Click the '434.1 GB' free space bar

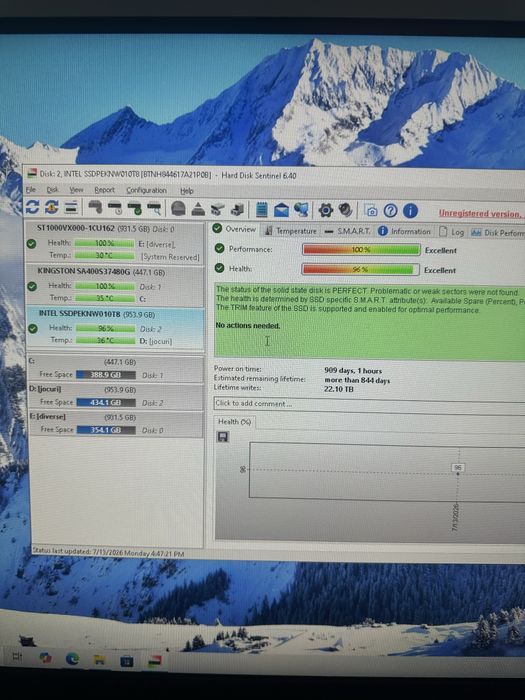click(106, 402)
